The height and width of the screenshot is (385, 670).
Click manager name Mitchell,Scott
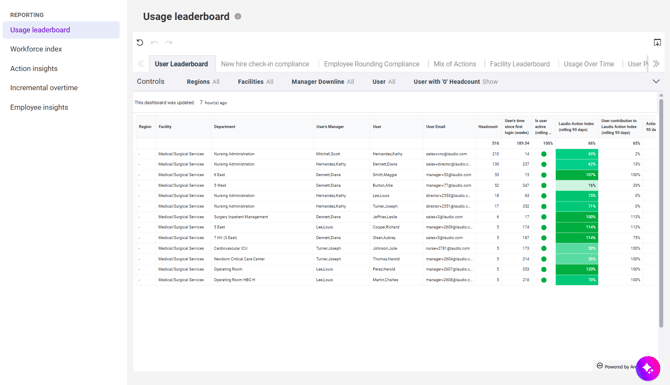[x=328, y=154]
